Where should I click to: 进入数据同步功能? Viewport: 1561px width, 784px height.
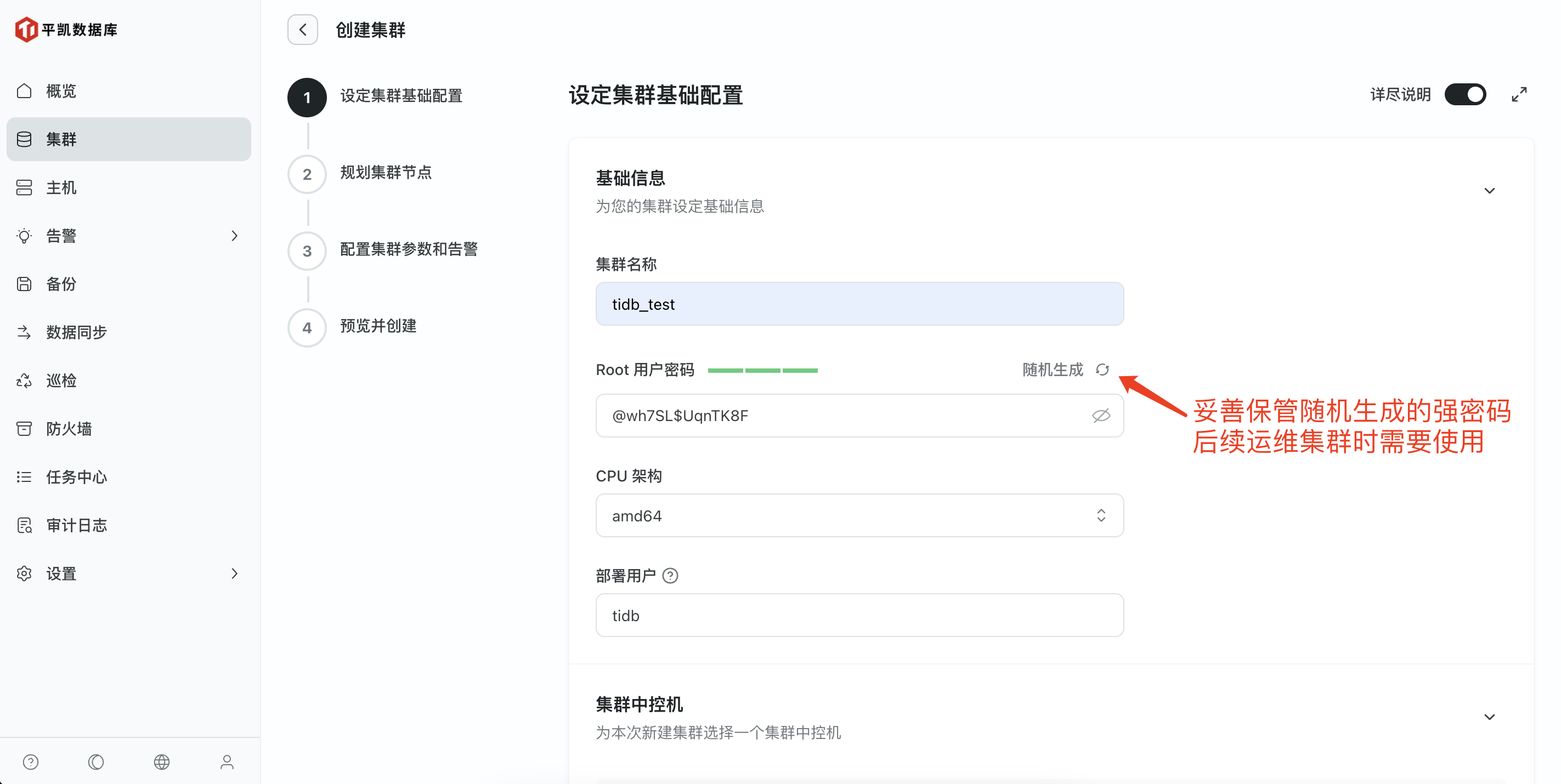point(76,332)
